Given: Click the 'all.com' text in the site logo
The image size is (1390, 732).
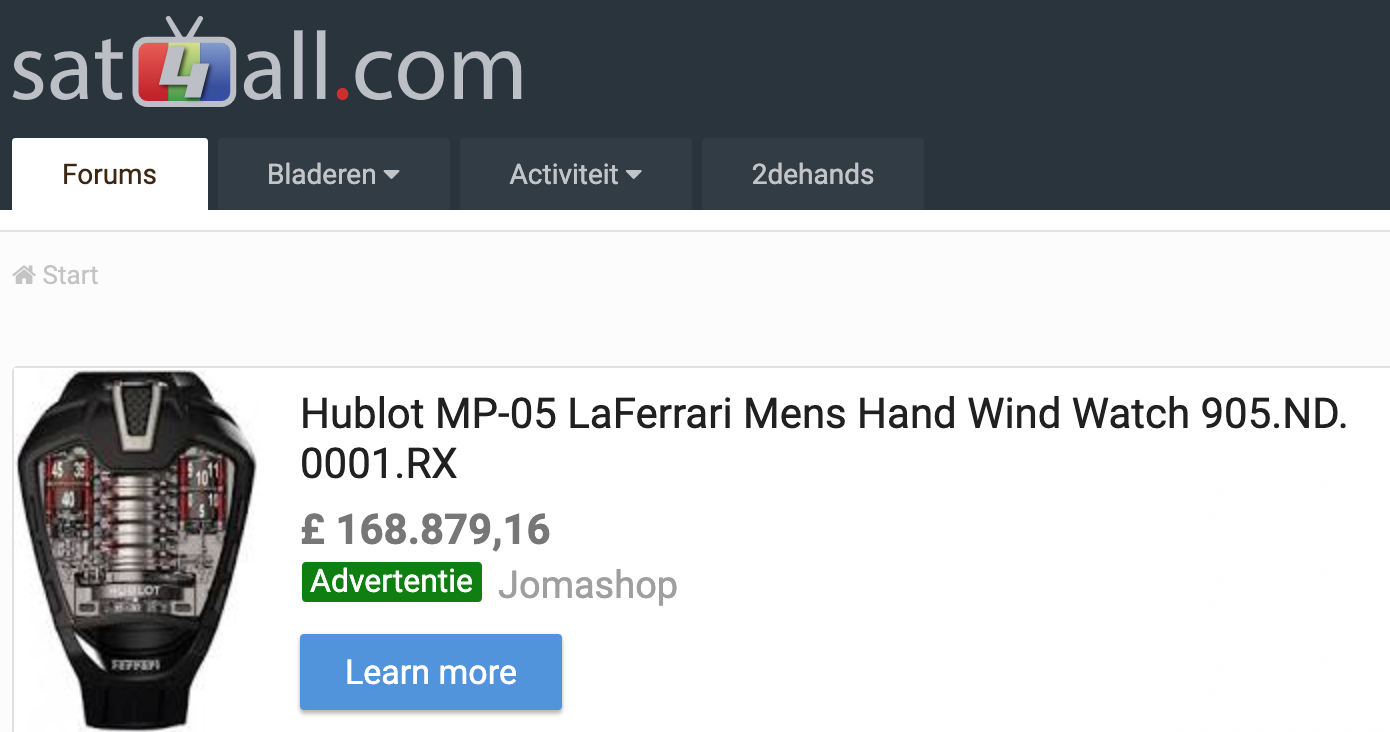Looking at the screenshot, I should 383,68.
